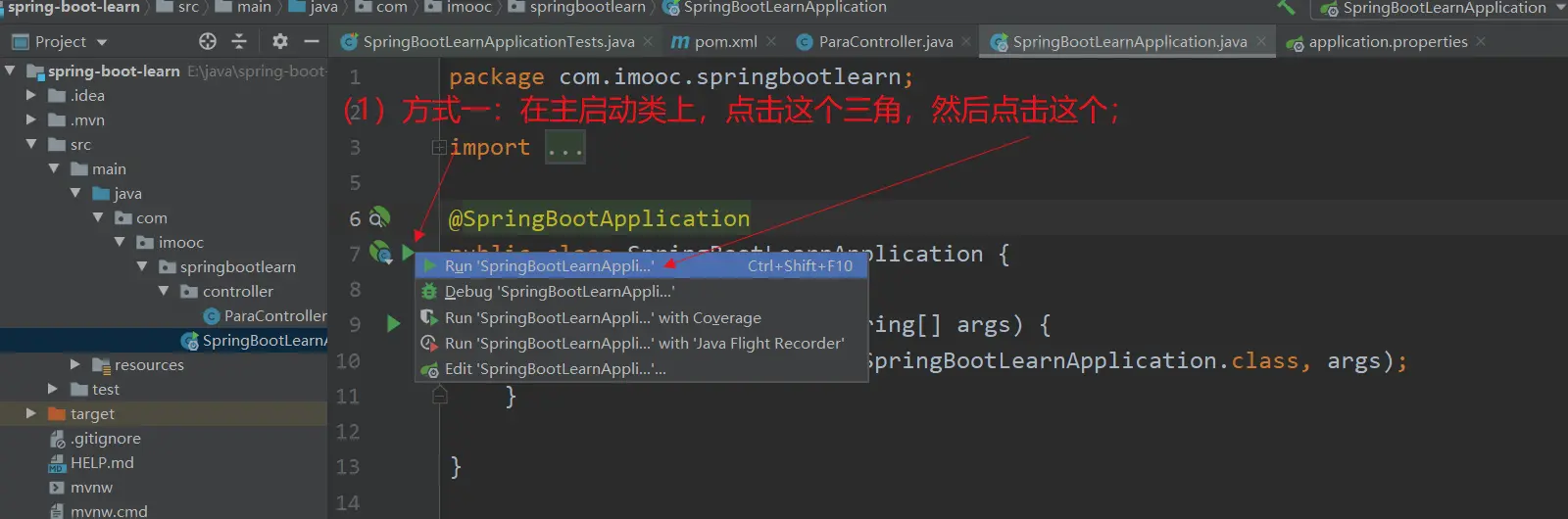Close the application.properties tab
1568x519 pixels.
click(1481, 41)
